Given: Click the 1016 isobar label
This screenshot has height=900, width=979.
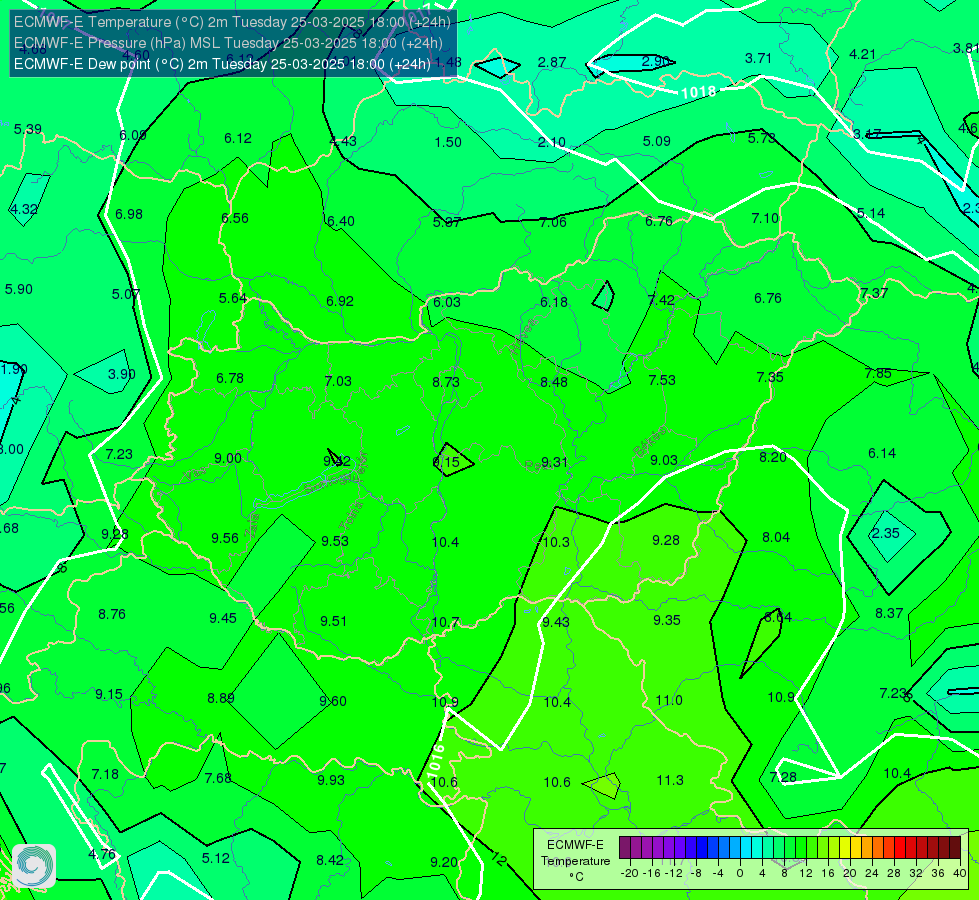Looking at the screenshot, I should [436, 761].
